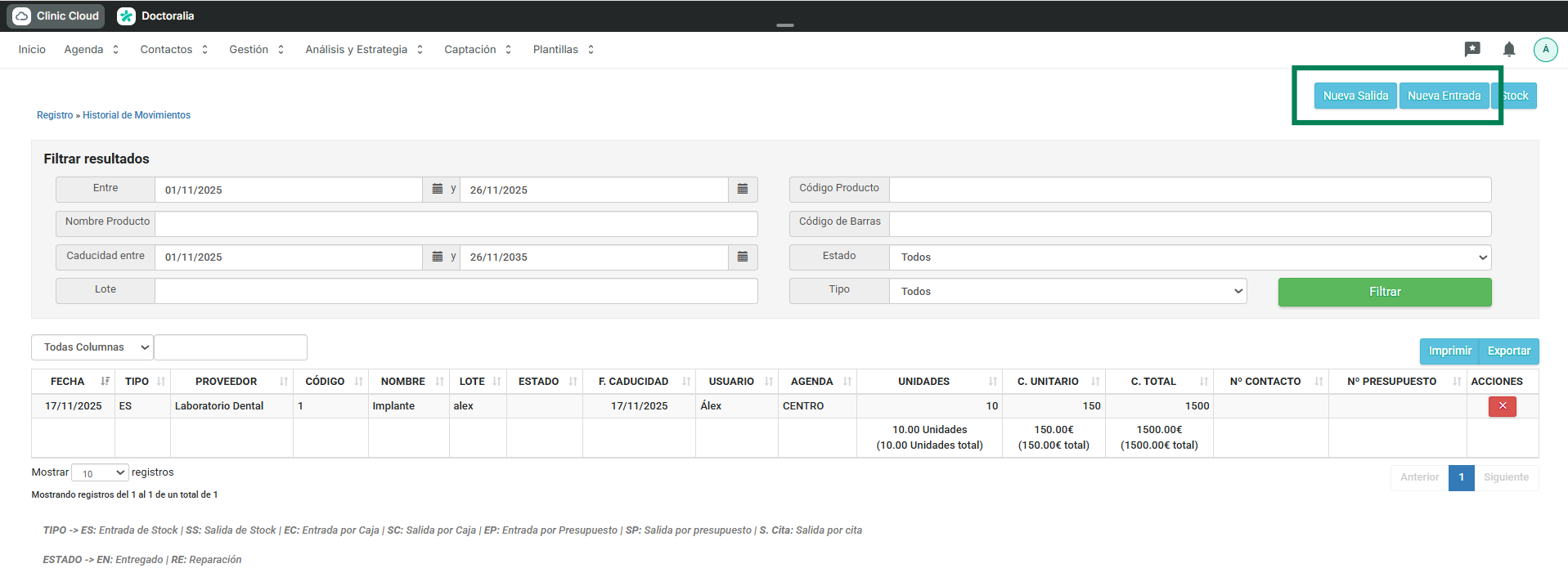The image size is (1568, 586).
Task: Click the Clinic Cloud logo
Action: tap(56, 16)
